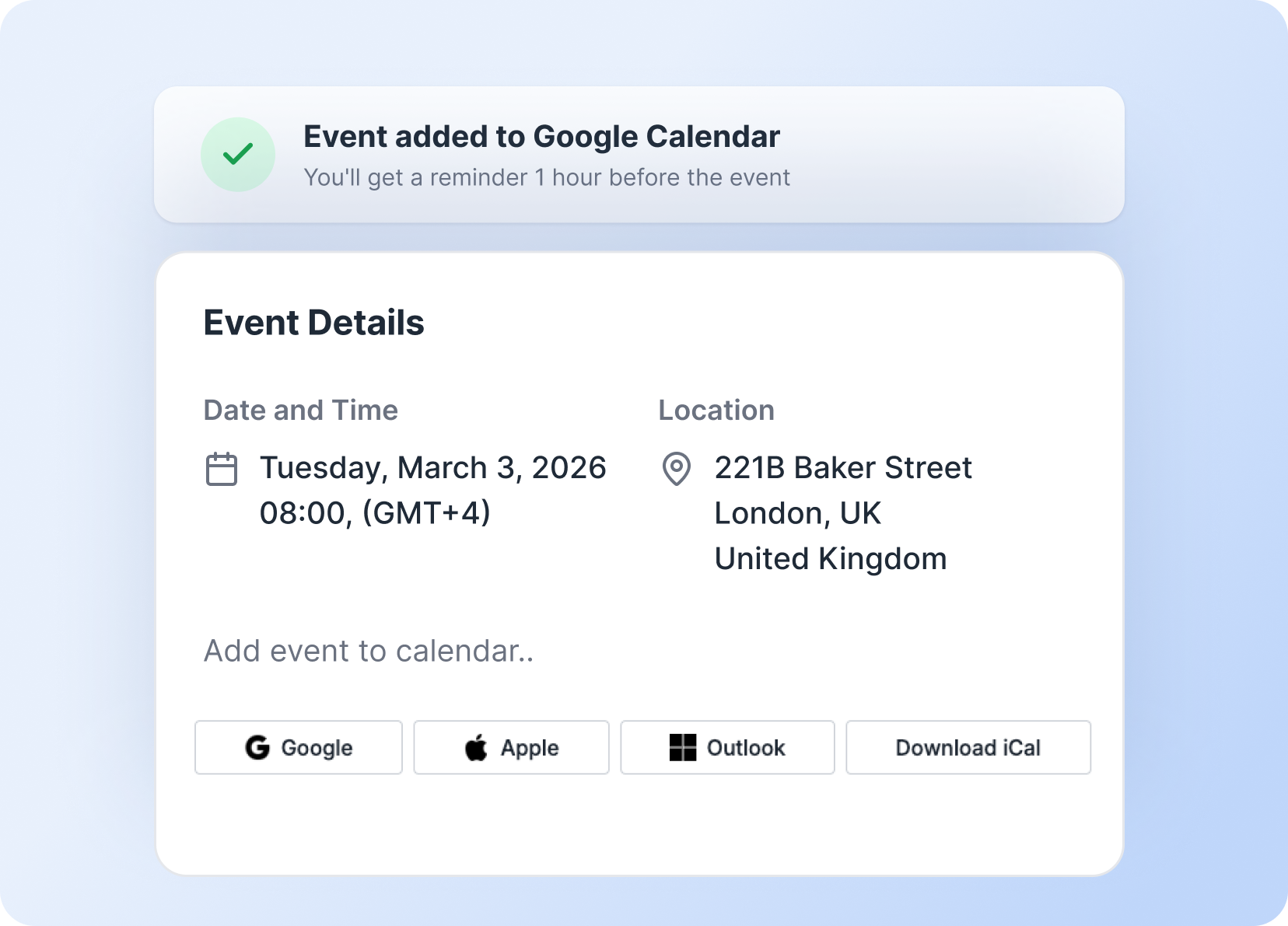
Task: Add event using the Google button
Action: tap(299, 747)
